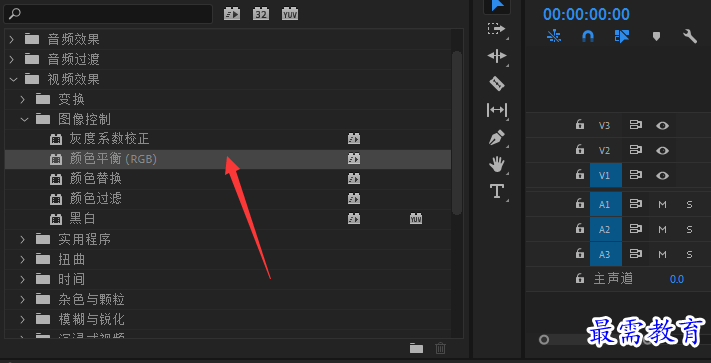Screen dimensions: 711x363
Task: Toggle A2 track targeting button
Action: [606, 229]
